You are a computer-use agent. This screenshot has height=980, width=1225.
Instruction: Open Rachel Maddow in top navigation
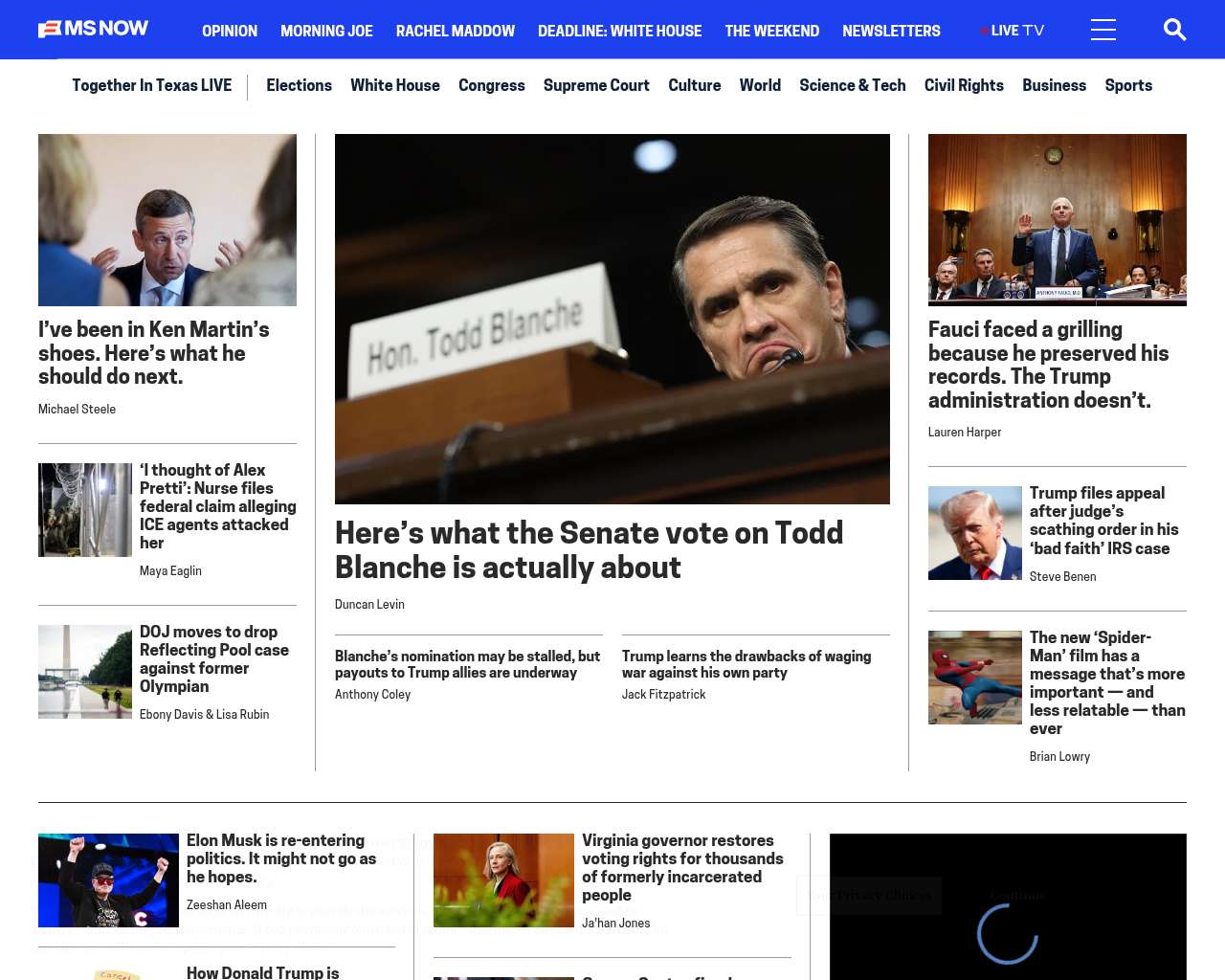tap(456, 31)
